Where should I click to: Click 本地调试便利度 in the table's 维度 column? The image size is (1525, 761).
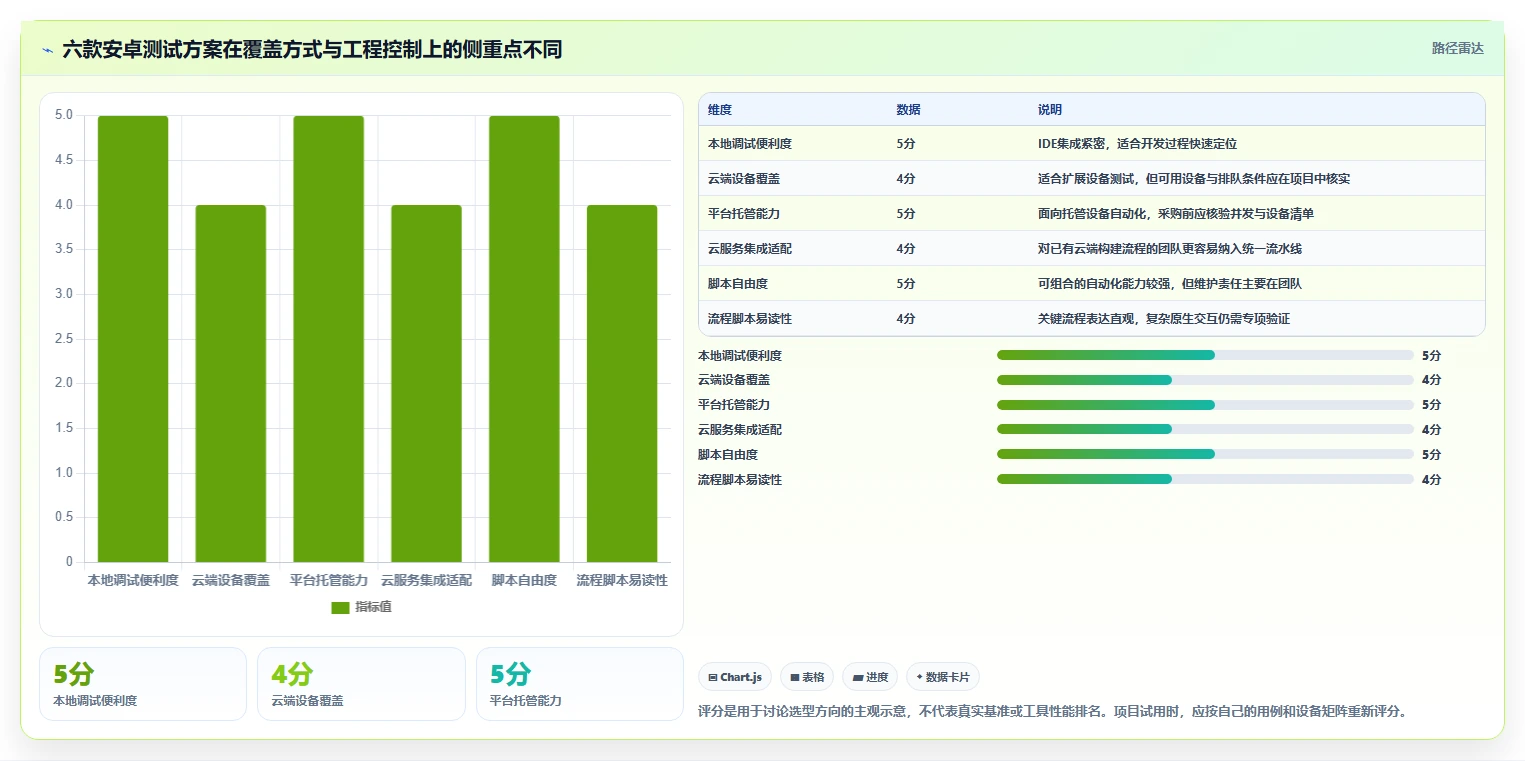click(x=750, y=144)
